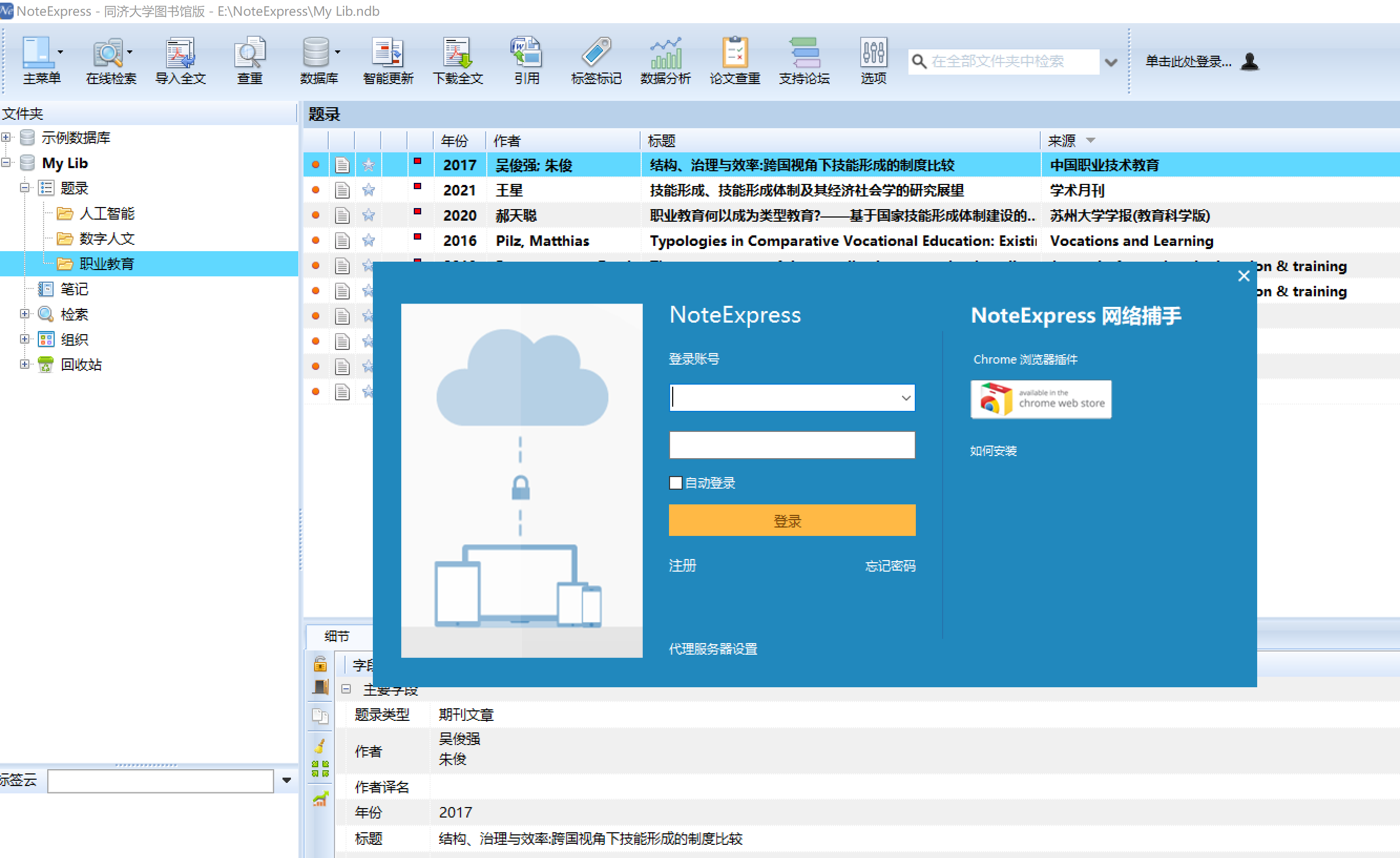Expand the 回收站 tree node
The width and height of the screenshot is (1400, 858).
pos(25,364)
